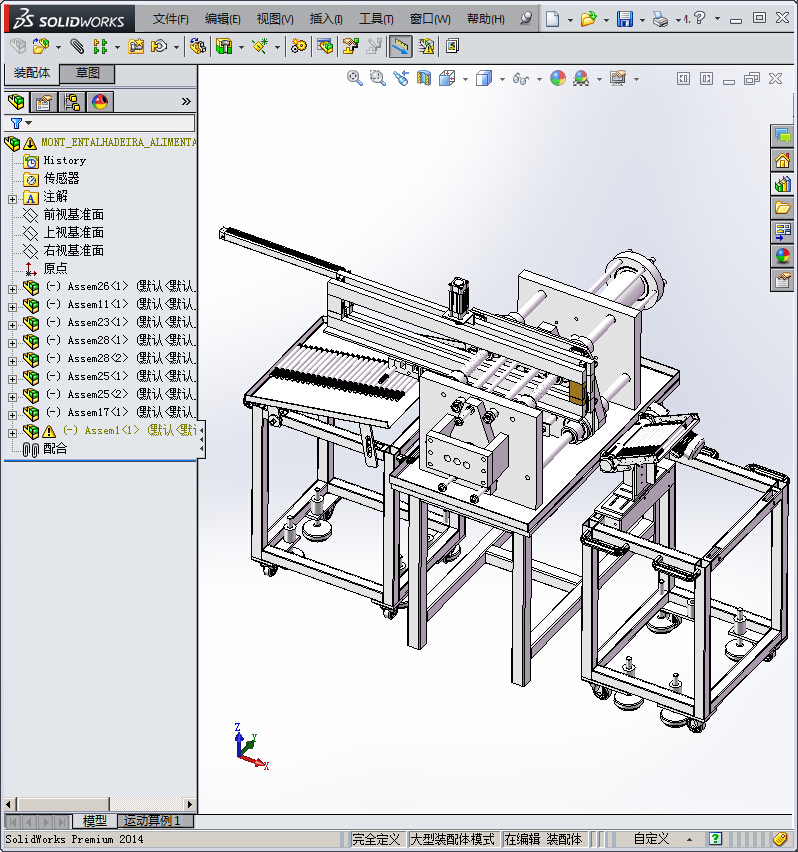Image resolution: width=798 pixels, height=852 pixels.
Task: Click the Mate paperclip icon
Action: pyautogui.click(x=77, y=47)
